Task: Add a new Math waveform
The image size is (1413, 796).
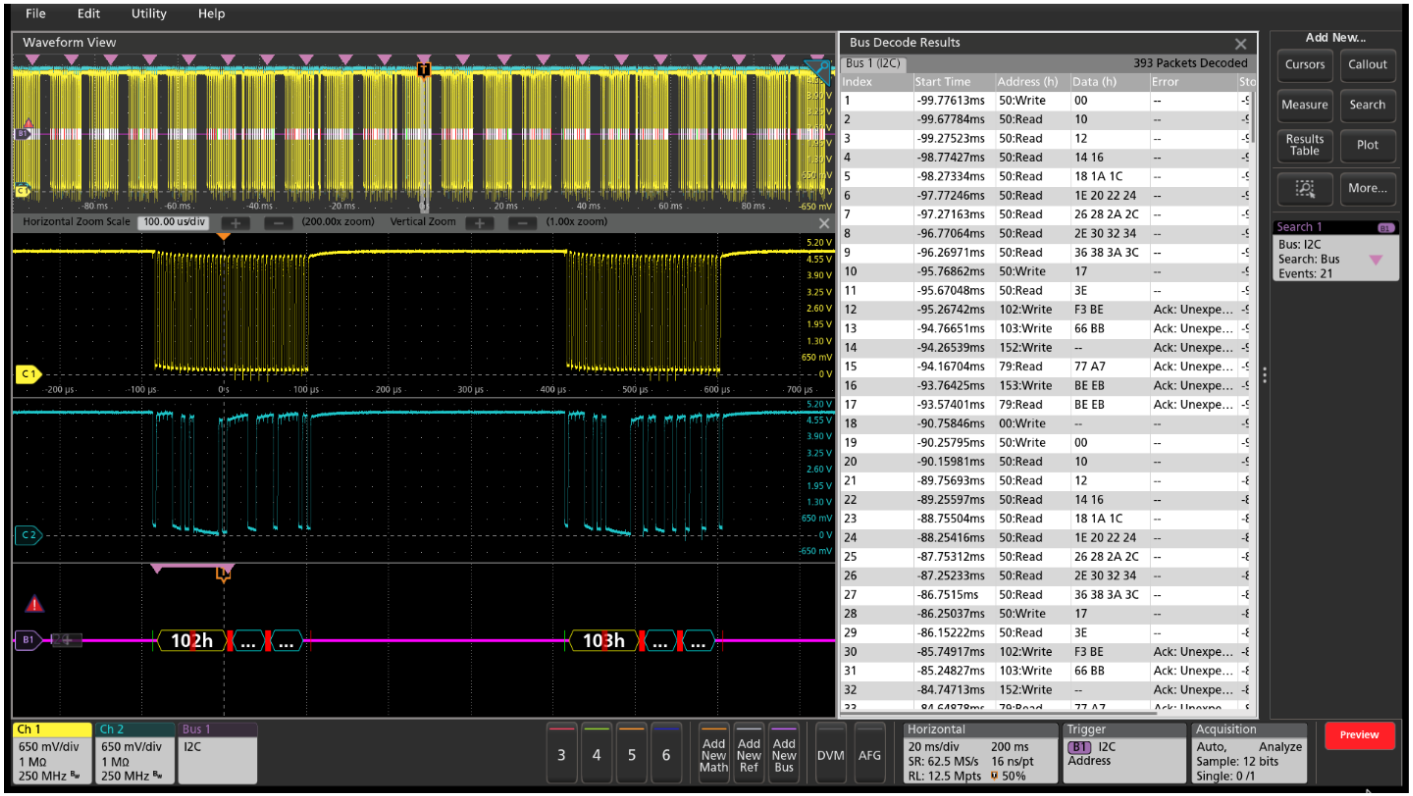Action: [x=713, y=755]
